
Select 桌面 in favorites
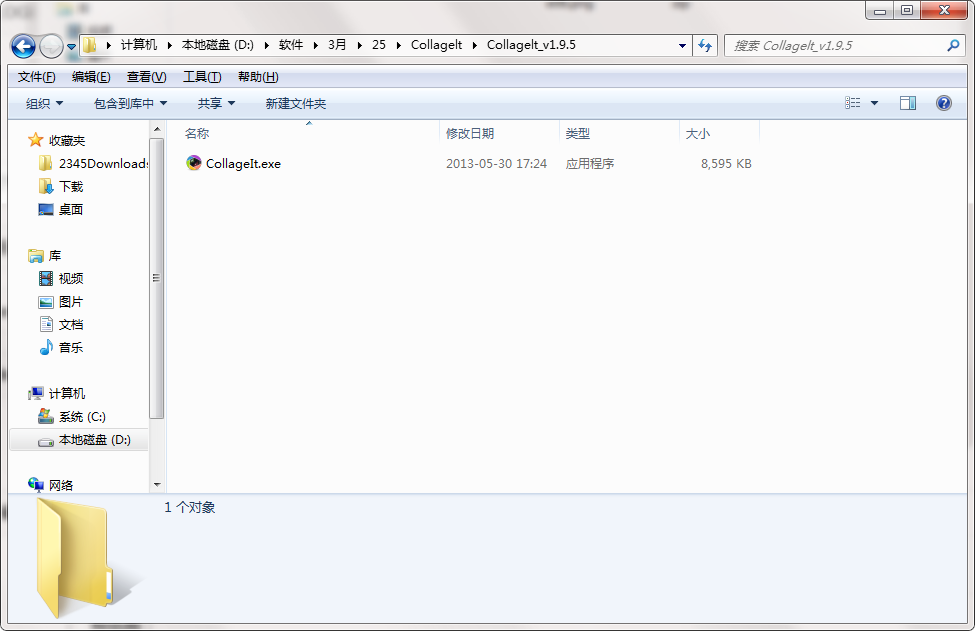(71, 210)
